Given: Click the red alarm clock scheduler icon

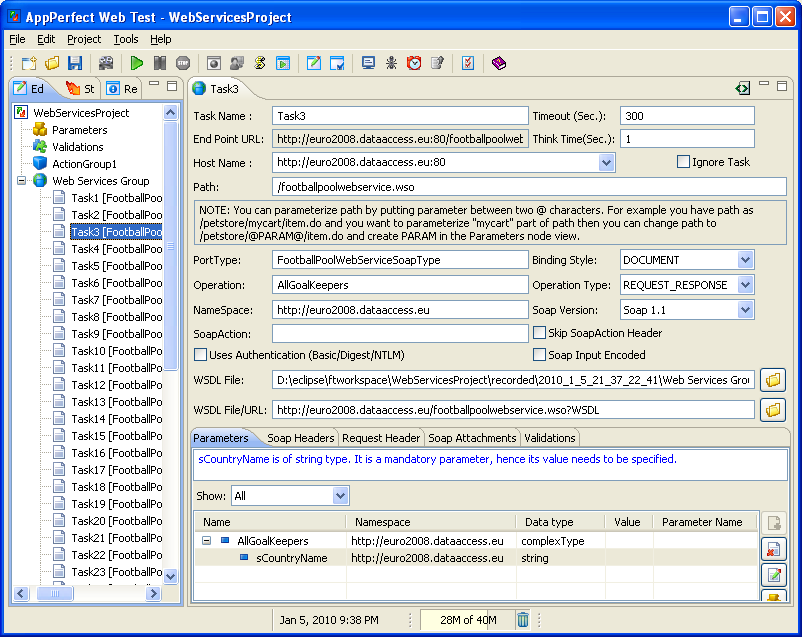Looking at the screenshot, I should point(414,63).
